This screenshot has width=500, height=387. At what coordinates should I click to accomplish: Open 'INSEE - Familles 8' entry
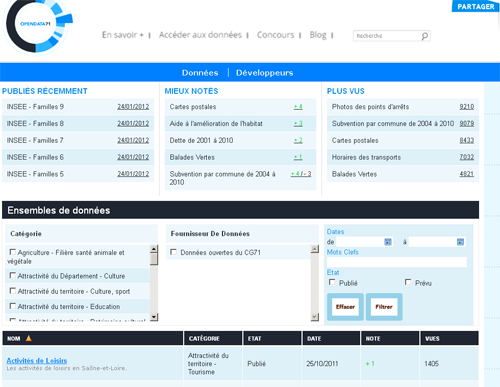[x=35, y=124]
